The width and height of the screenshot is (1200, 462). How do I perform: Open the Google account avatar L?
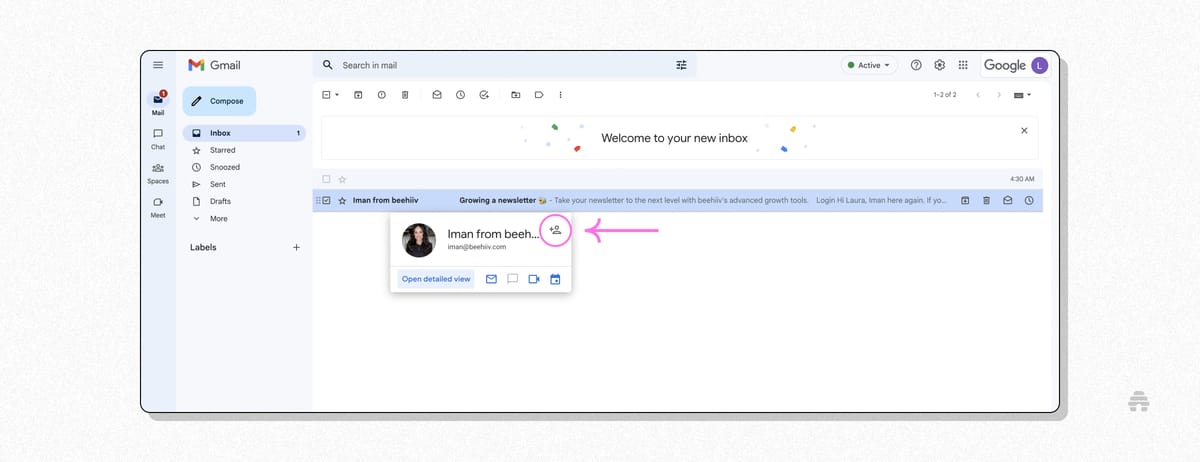coord(1040,65)
